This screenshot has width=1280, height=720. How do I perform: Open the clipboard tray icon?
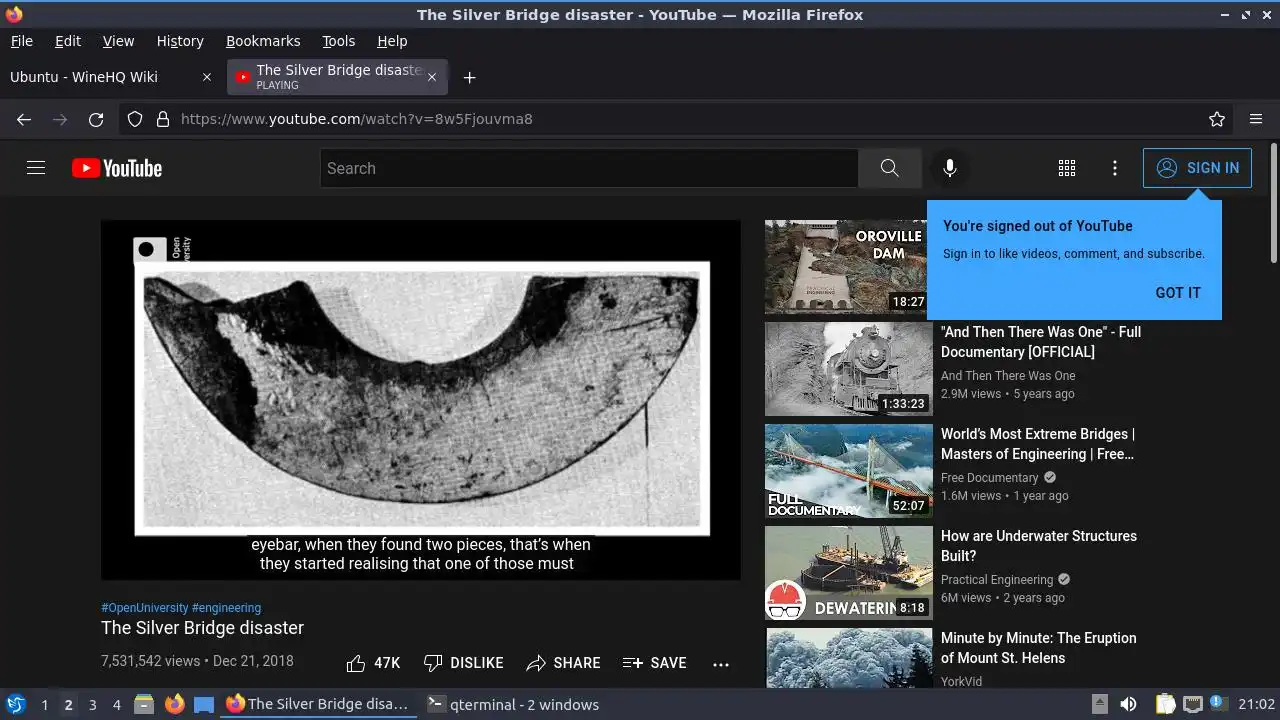click(x=1165, y=705)
